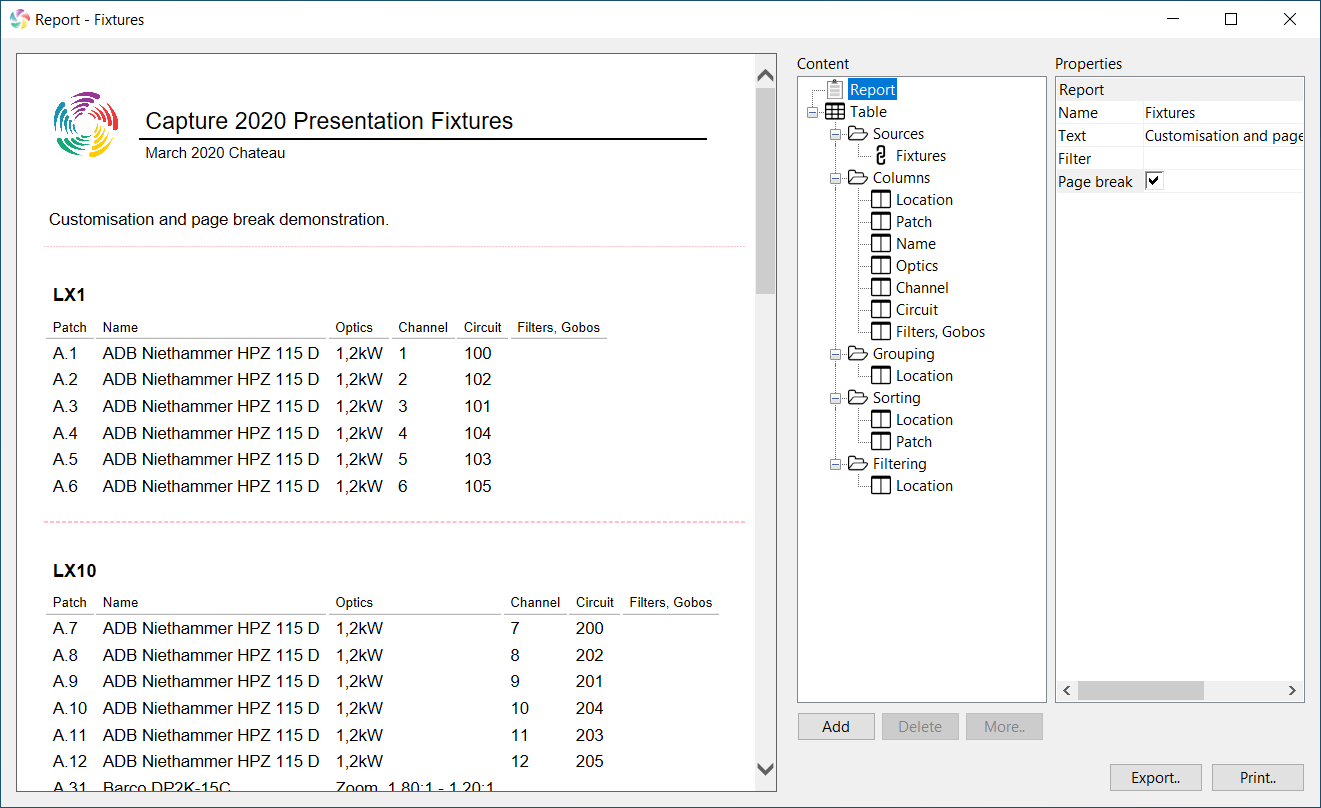Click the LX1 group heading

pyautogui.click(x=70, y=295)
